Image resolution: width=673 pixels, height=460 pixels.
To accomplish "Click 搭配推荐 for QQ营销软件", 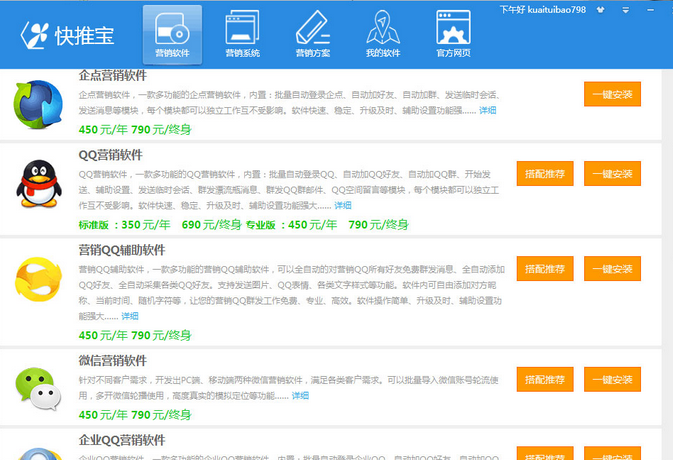I will [545, 173].
